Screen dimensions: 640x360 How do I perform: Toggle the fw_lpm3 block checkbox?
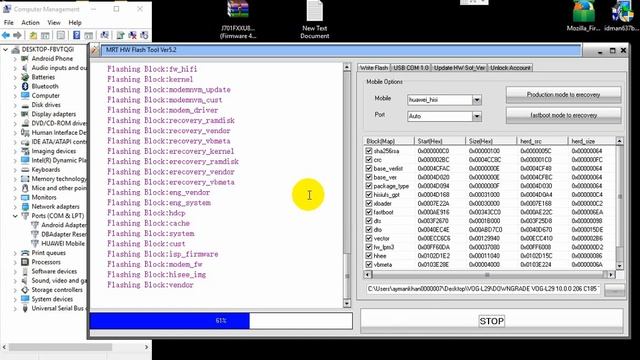point(369,247)
